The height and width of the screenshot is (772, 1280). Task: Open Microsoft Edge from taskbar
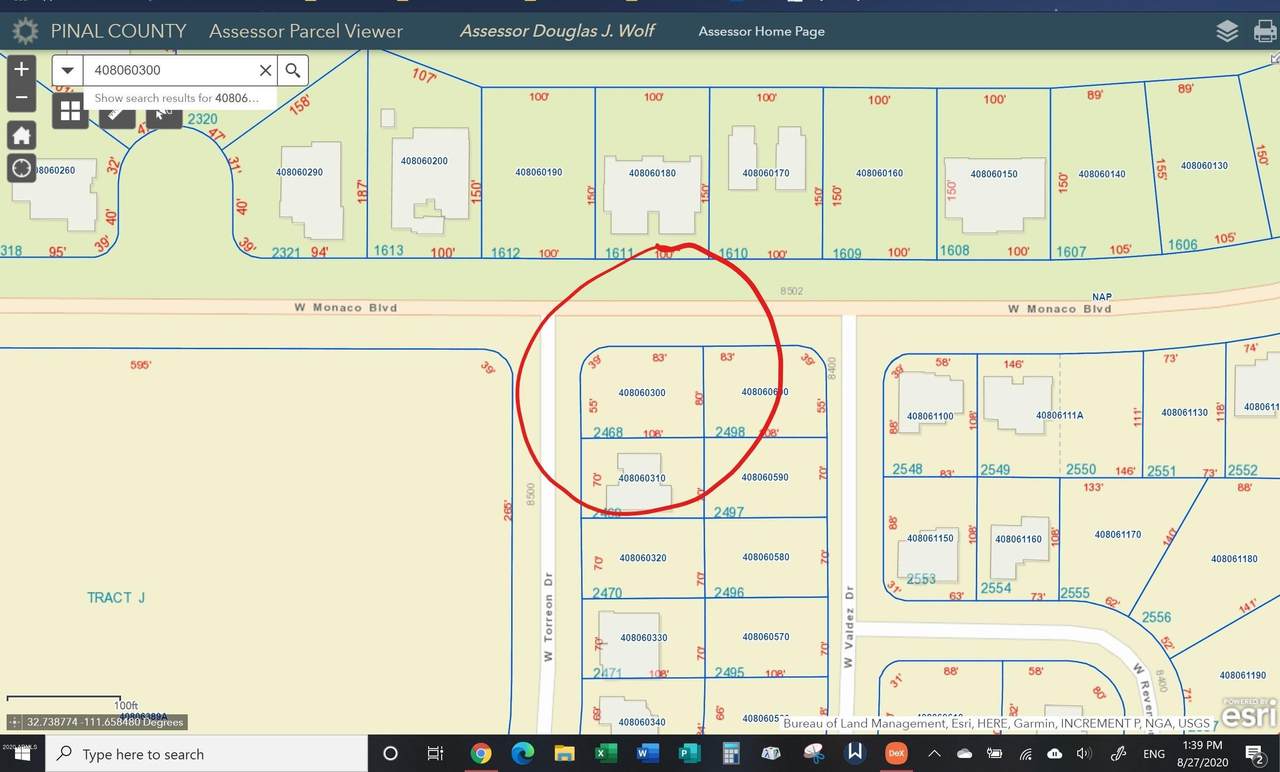point(523,754)
